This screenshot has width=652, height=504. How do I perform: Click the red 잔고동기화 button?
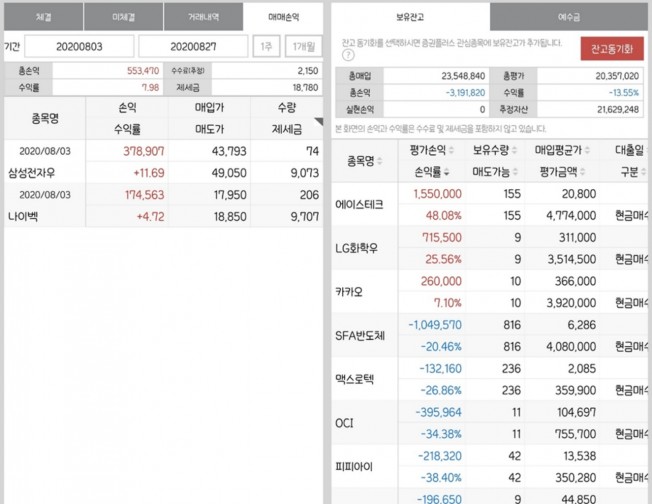coord(612,49)
